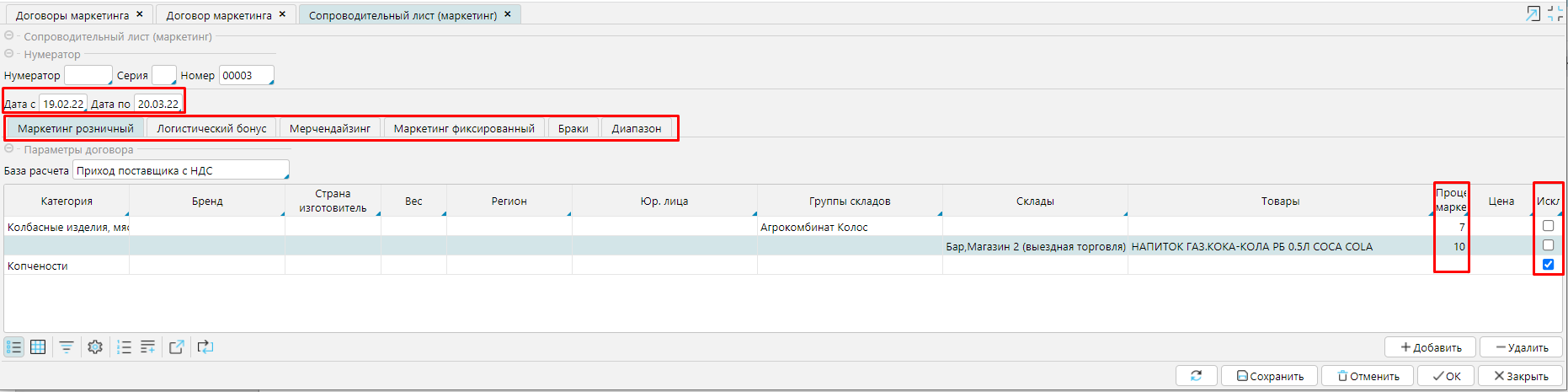
Task: Switch to table grid view icon
Action: point(38,347)
